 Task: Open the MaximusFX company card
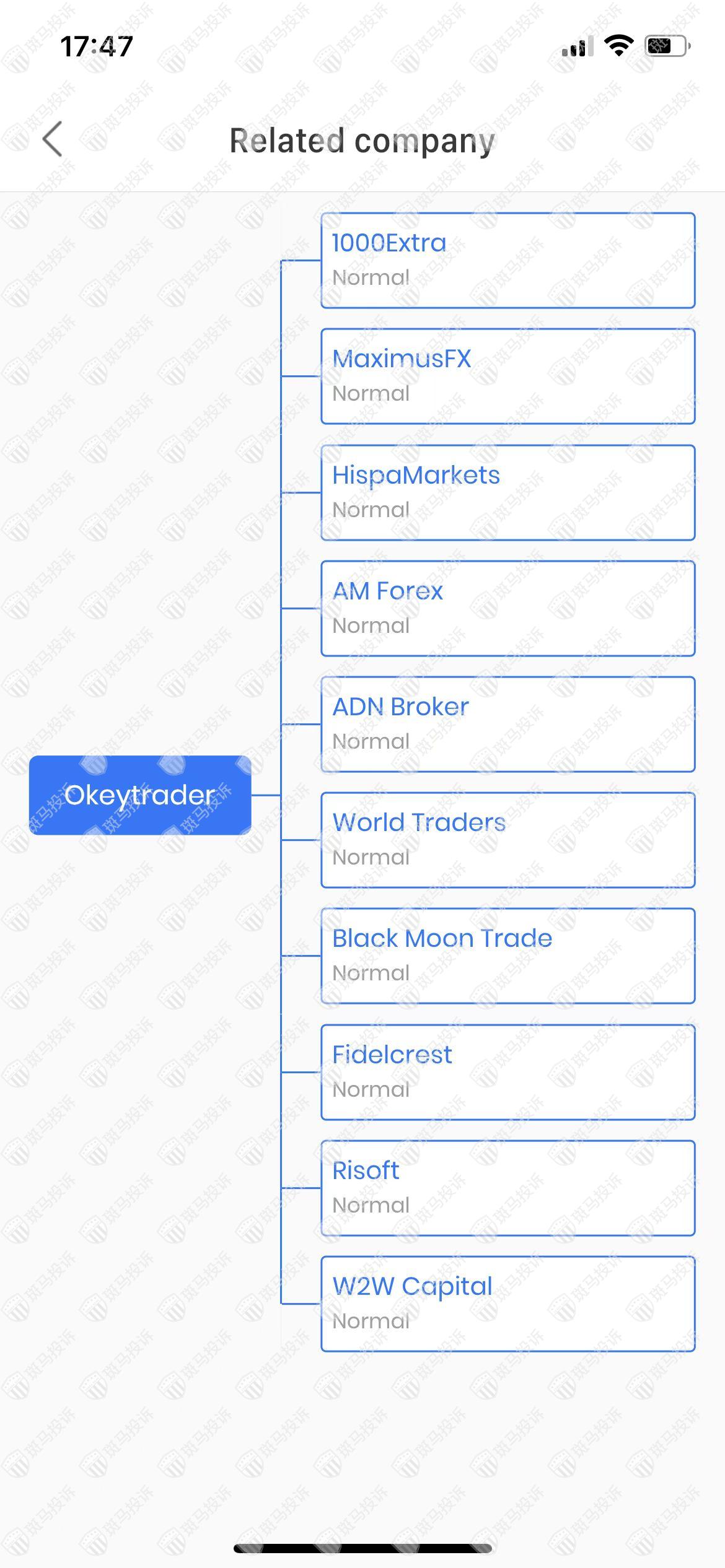click(507, 376)
